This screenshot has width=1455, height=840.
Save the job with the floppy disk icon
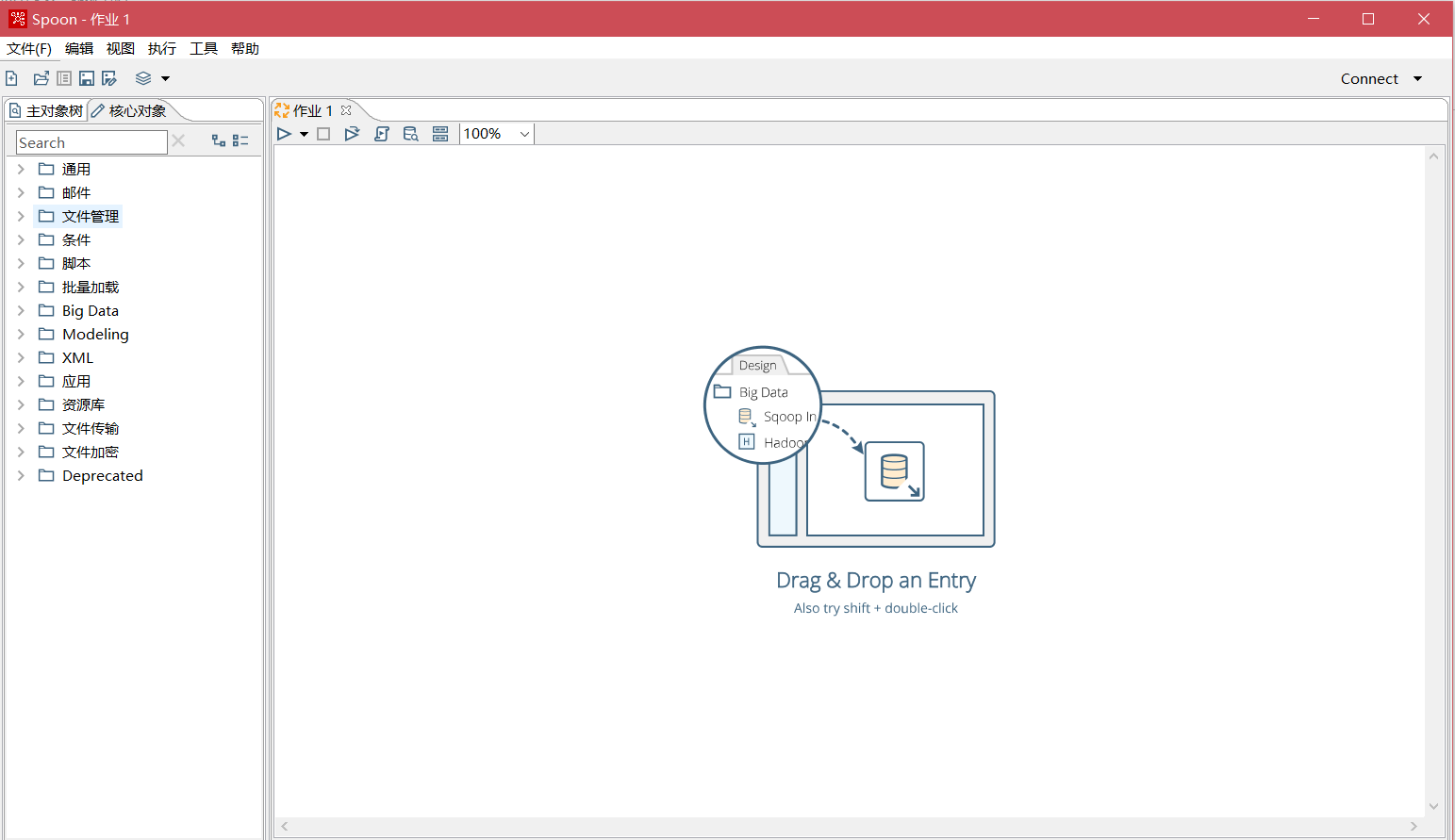point(87,79)
